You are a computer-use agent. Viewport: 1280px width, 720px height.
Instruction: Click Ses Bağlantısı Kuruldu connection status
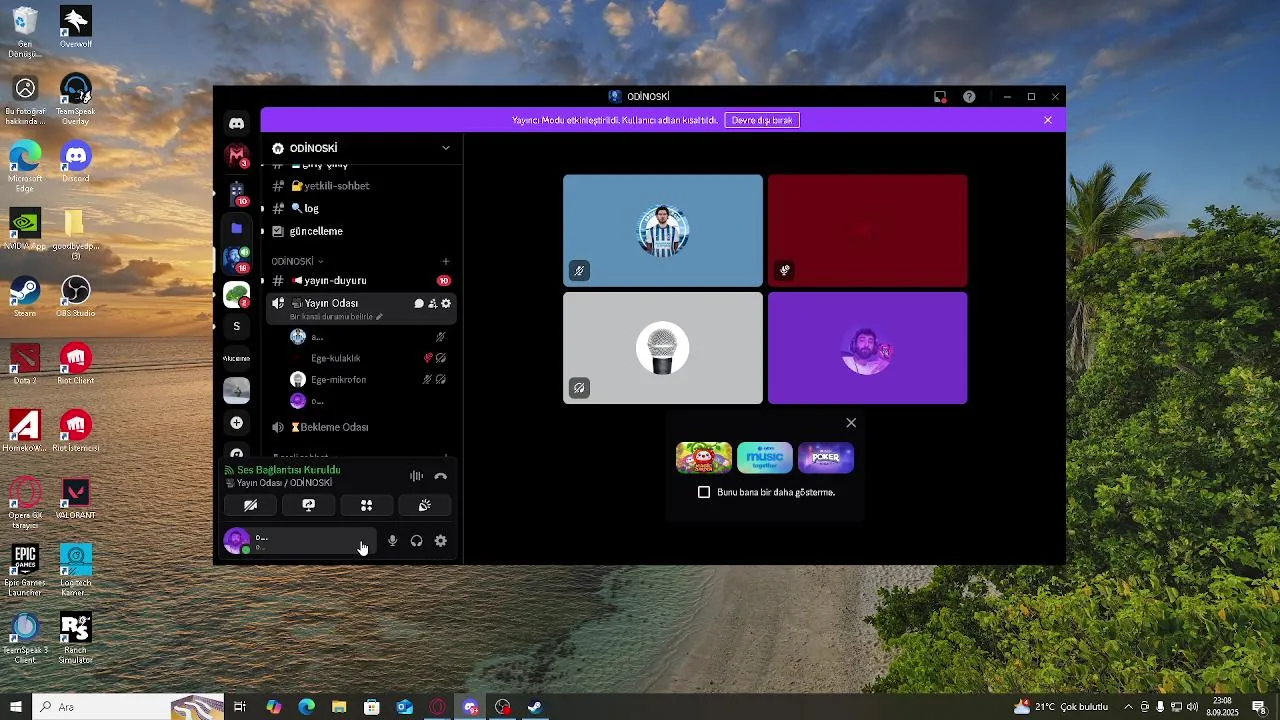click(x=288, y=470)
